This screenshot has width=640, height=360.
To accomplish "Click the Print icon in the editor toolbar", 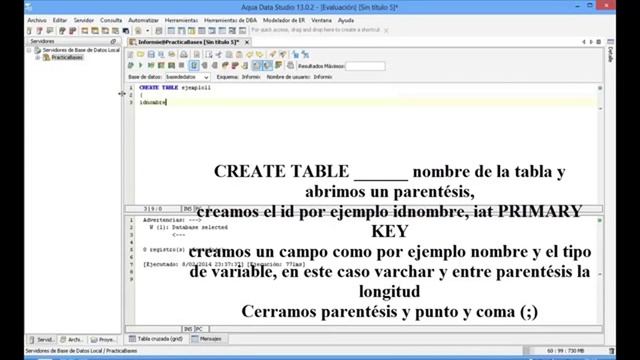I will (184, 54).
